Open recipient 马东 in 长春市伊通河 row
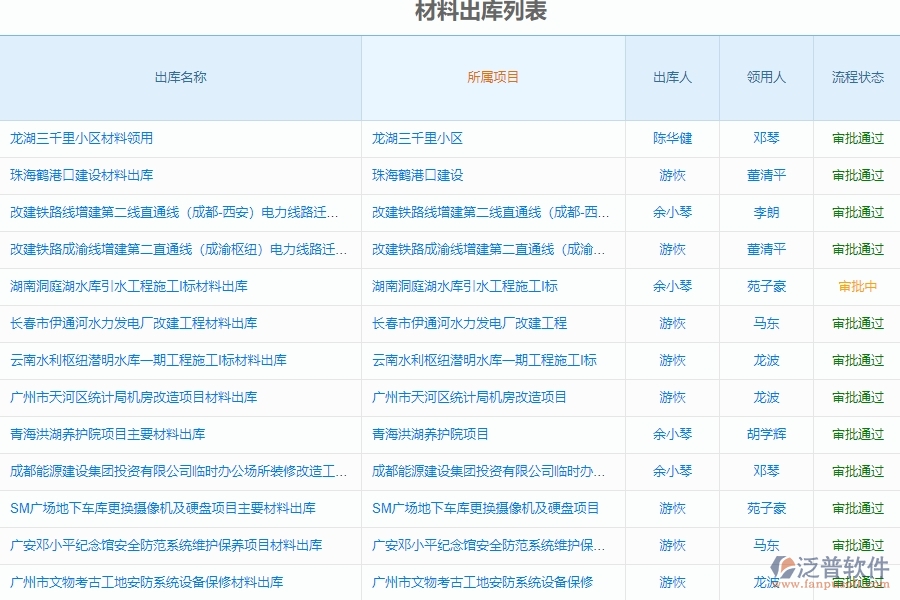900x600 pixels. click(x=765, y=323)
